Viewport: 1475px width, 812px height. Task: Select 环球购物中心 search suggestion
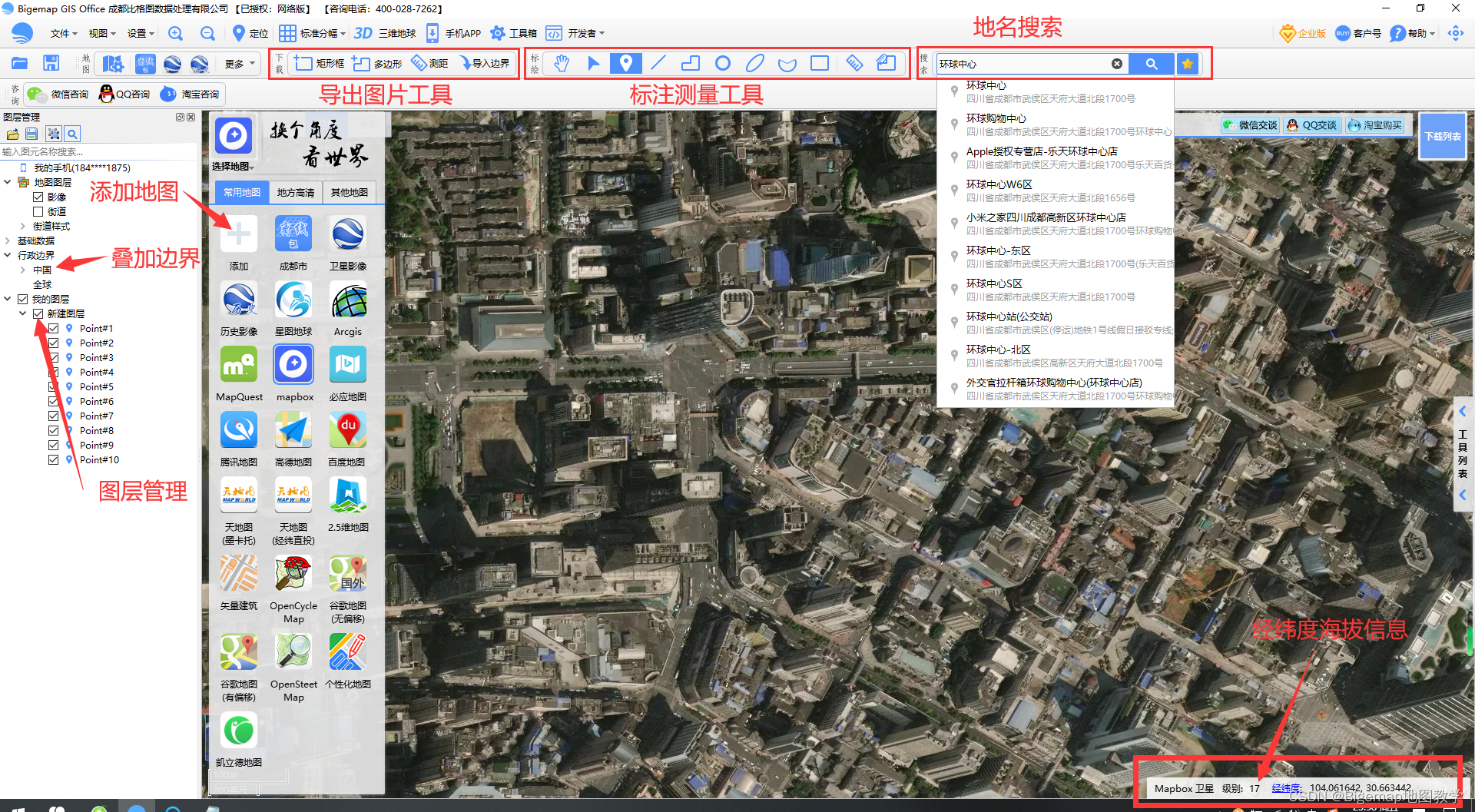(x=1057, y=124)
